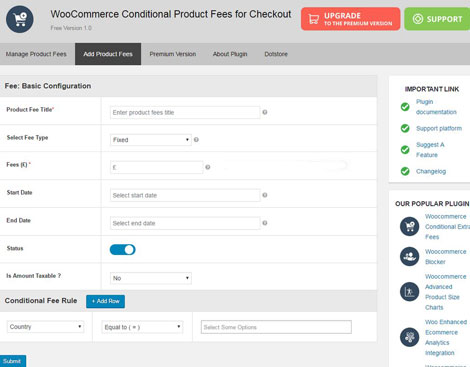Click the plugin shopping cart logo
This screenshot has height=367, width=470.
tap(20, 19)
